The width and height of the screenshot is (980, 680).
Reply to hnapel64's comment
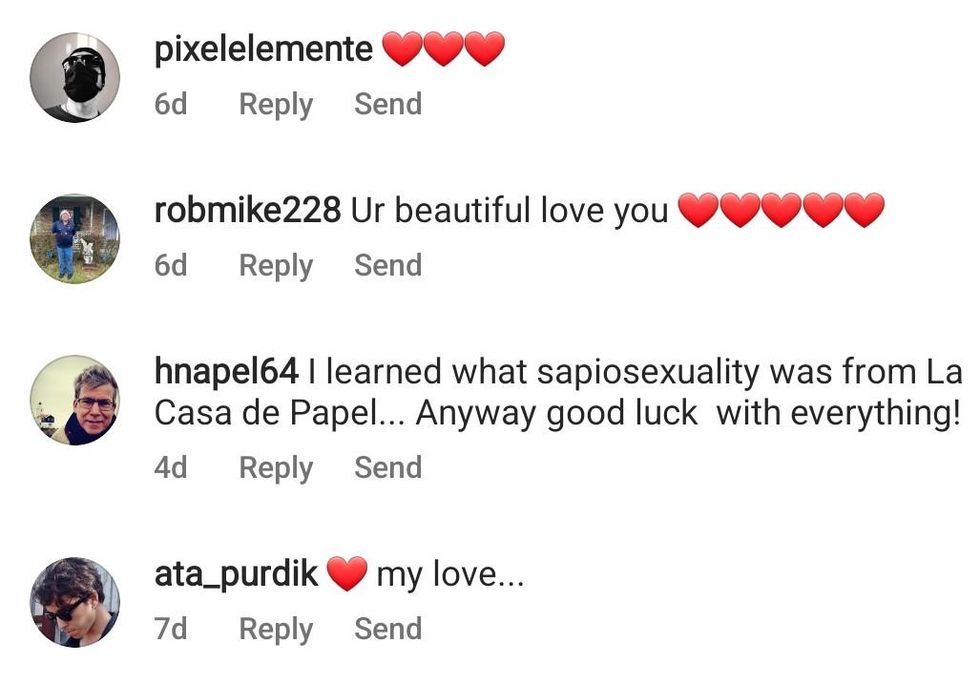[275, 467]
